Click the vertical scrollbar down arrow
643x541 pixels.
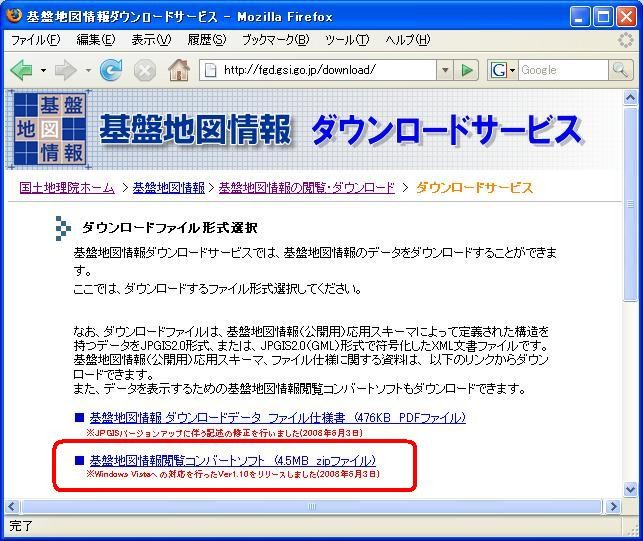630,488
